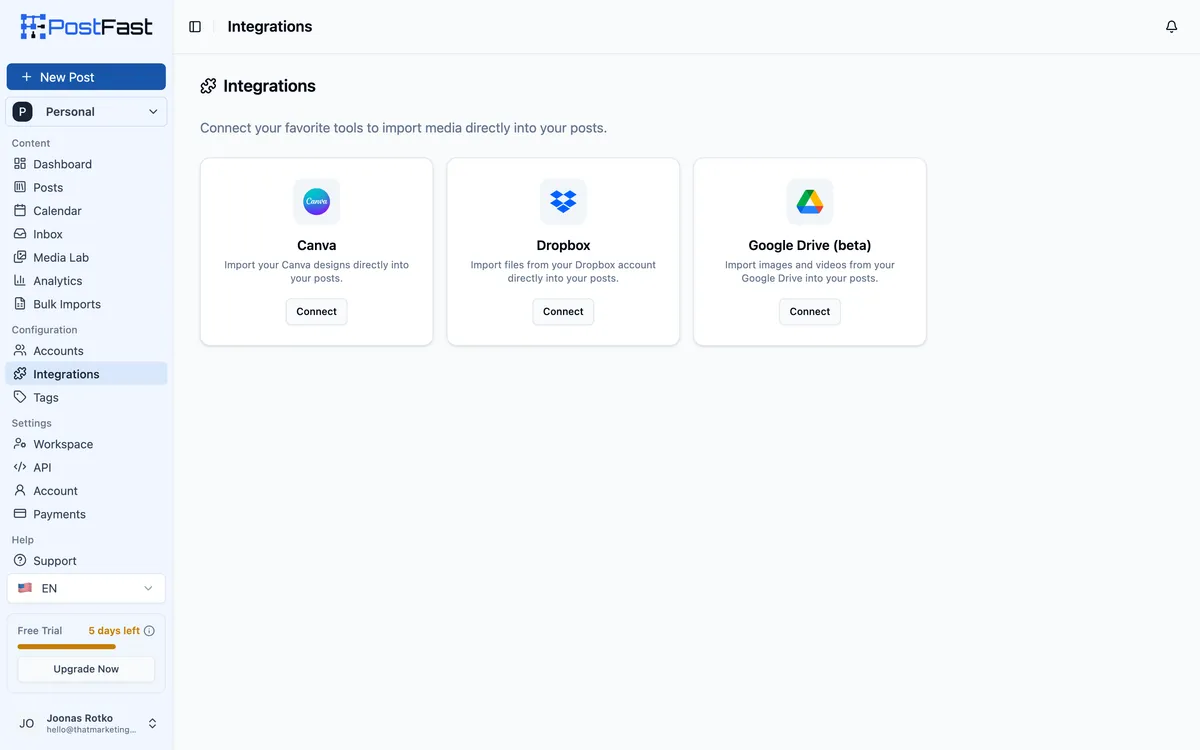Click the Integrations puzzle icon in sidebar
The image size is (1200, 750).
(x=20, y=373)
